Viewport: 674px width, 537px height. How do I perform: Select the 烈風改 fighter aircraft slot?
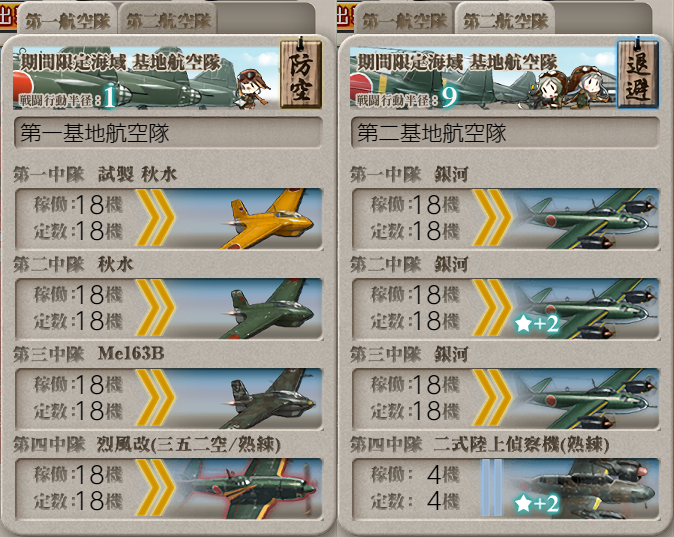tap(168, 489)
